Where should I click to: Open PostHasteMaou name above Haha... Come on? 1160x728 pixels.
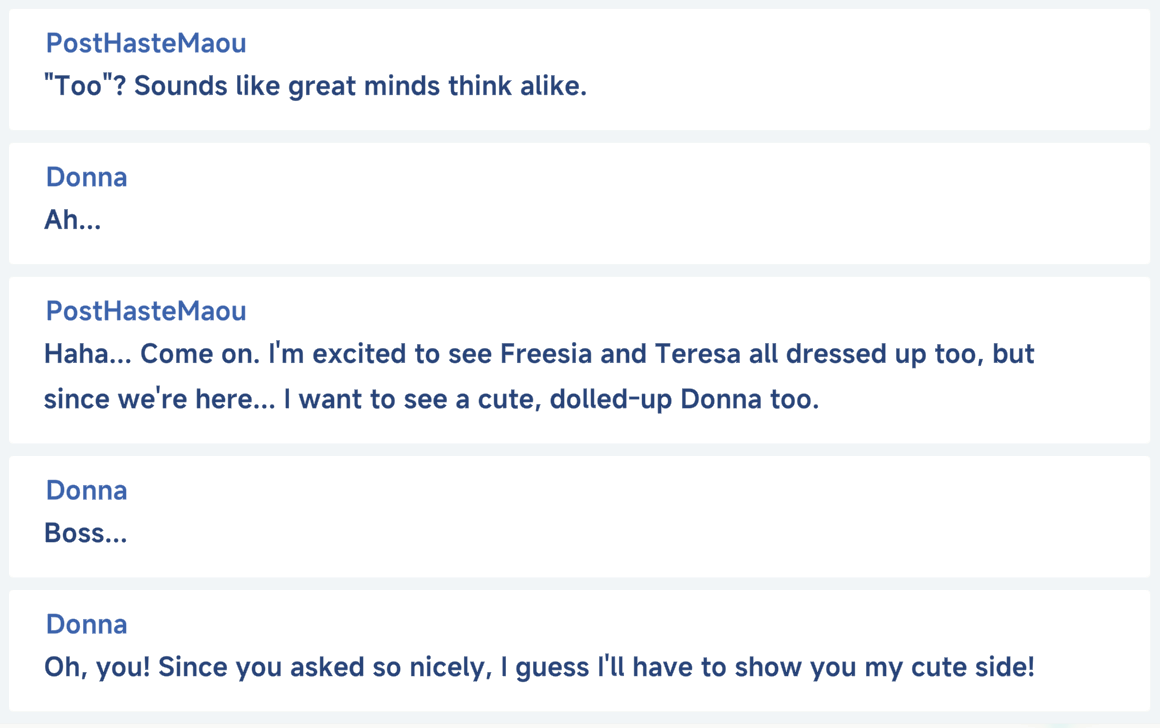point(146,311)
